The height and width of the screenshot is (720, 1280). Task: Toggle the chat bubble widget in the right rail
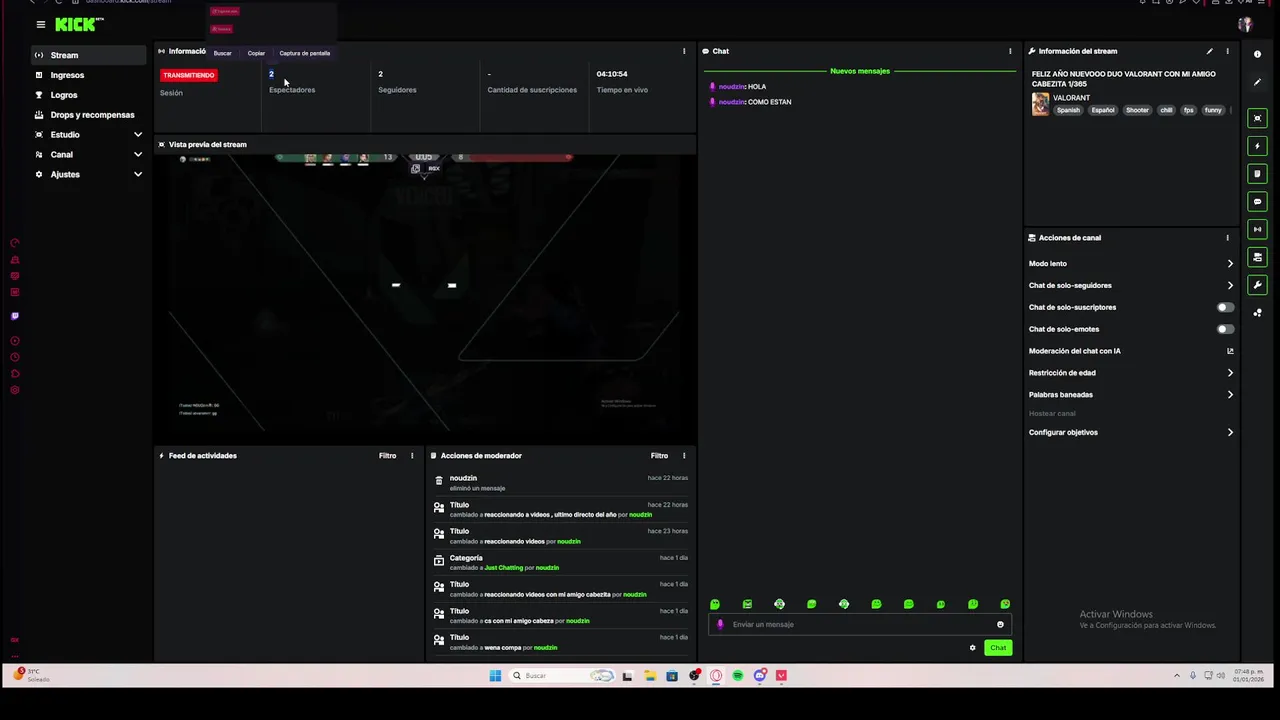coord(1257,202)
